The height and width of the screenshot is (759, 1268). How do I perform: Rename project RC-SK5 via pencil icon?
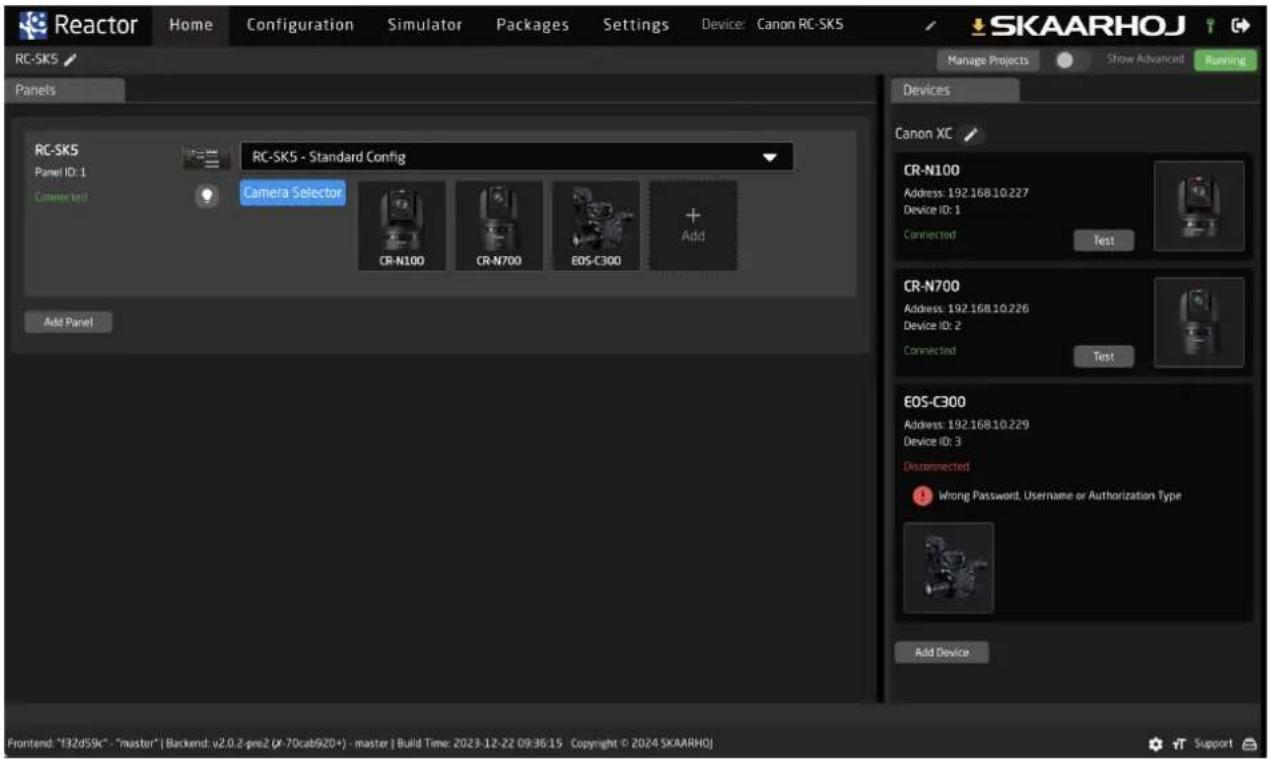pyautogui.click(x=70, y=60)
